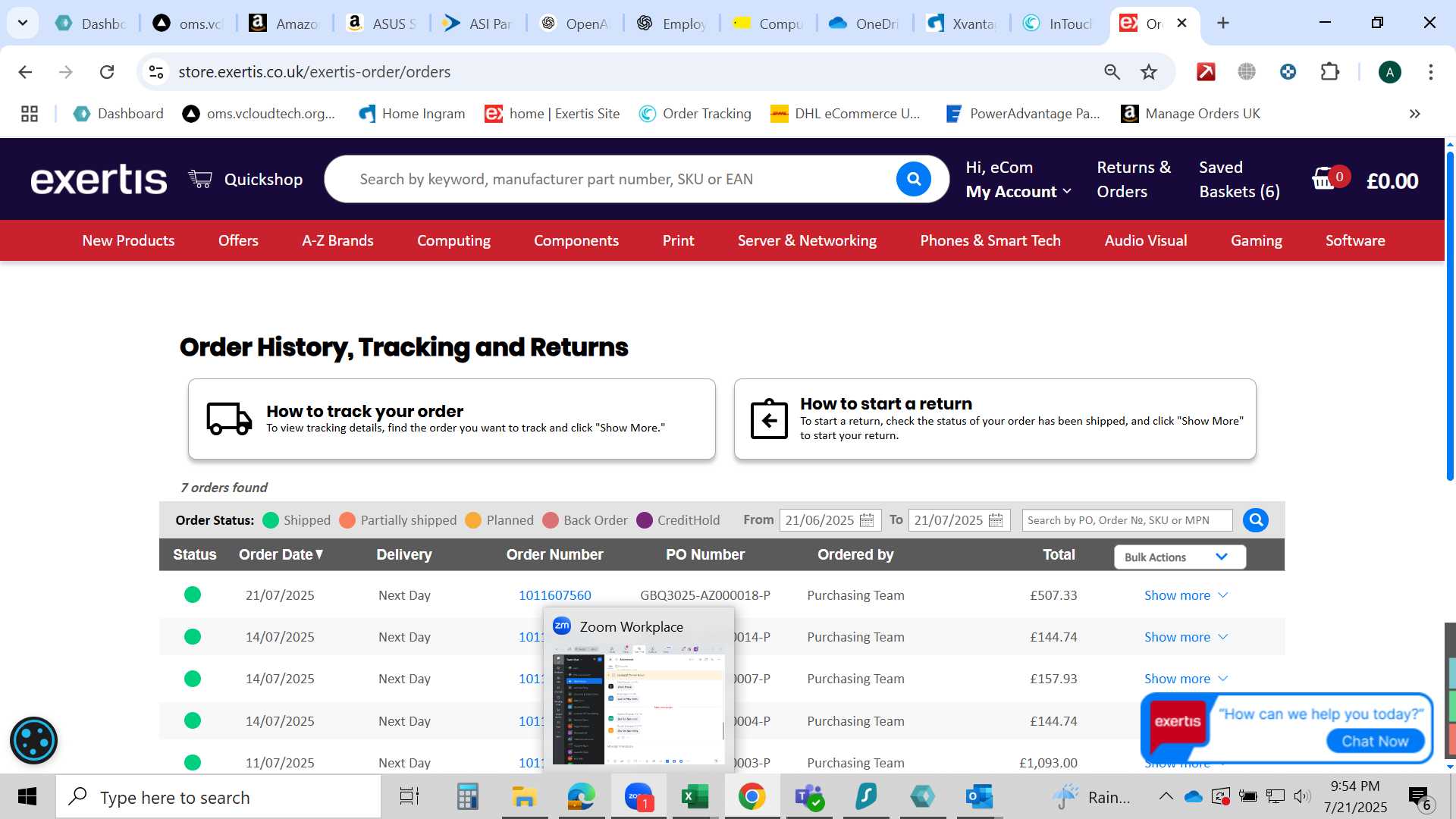This screenshot has height=819, width=1456.
Task: Open the Windows Start menu
Action: pos(27,797)
